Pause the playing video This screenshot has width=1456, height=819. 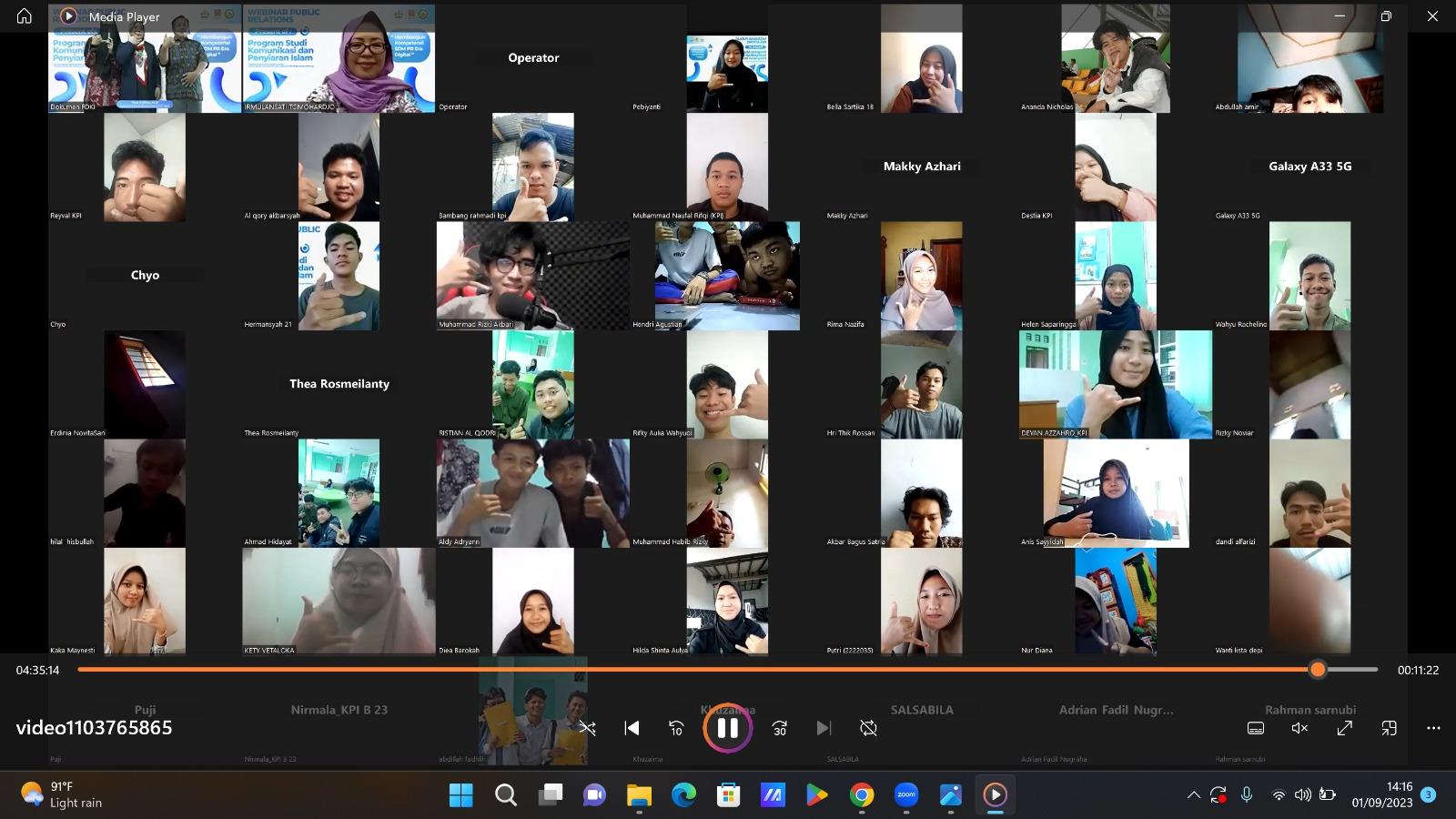coord(725,728)
